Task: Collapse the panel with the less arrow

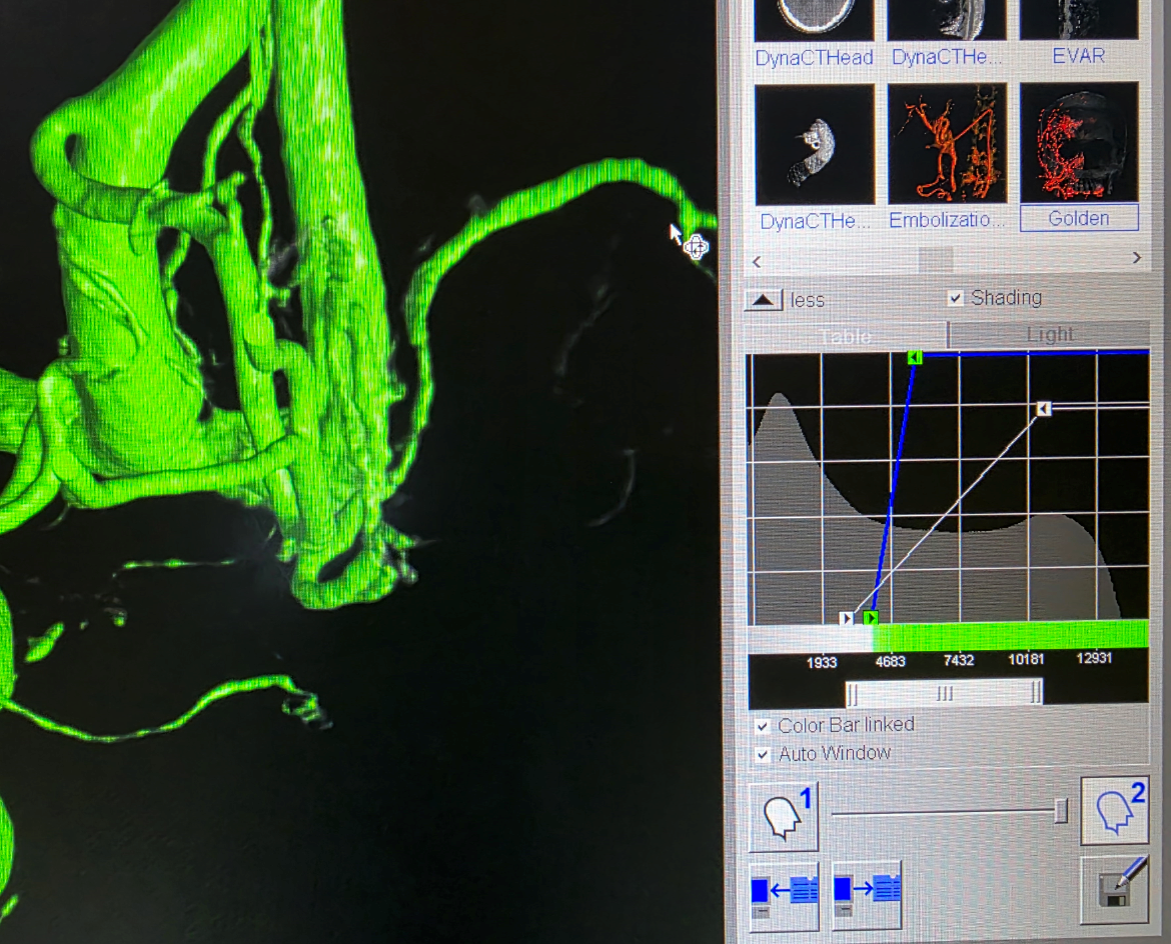Action: [762, 300]
